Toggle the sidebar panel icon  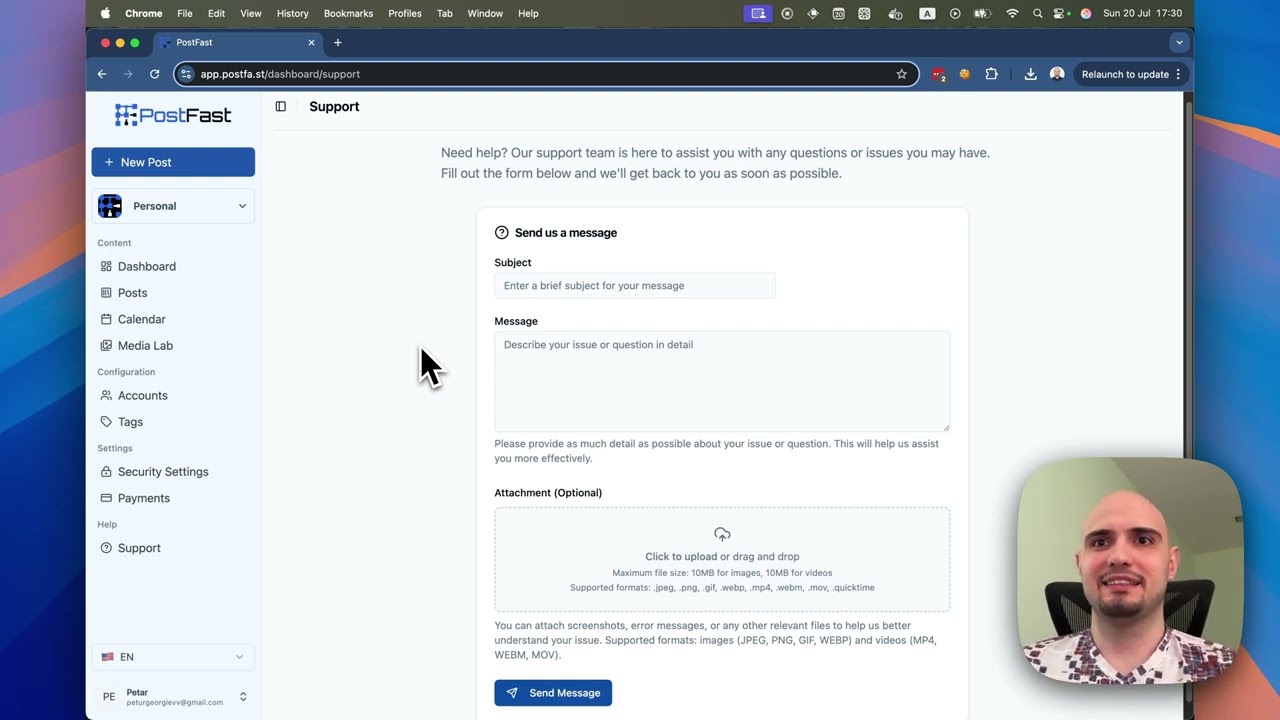coord(281,107)
